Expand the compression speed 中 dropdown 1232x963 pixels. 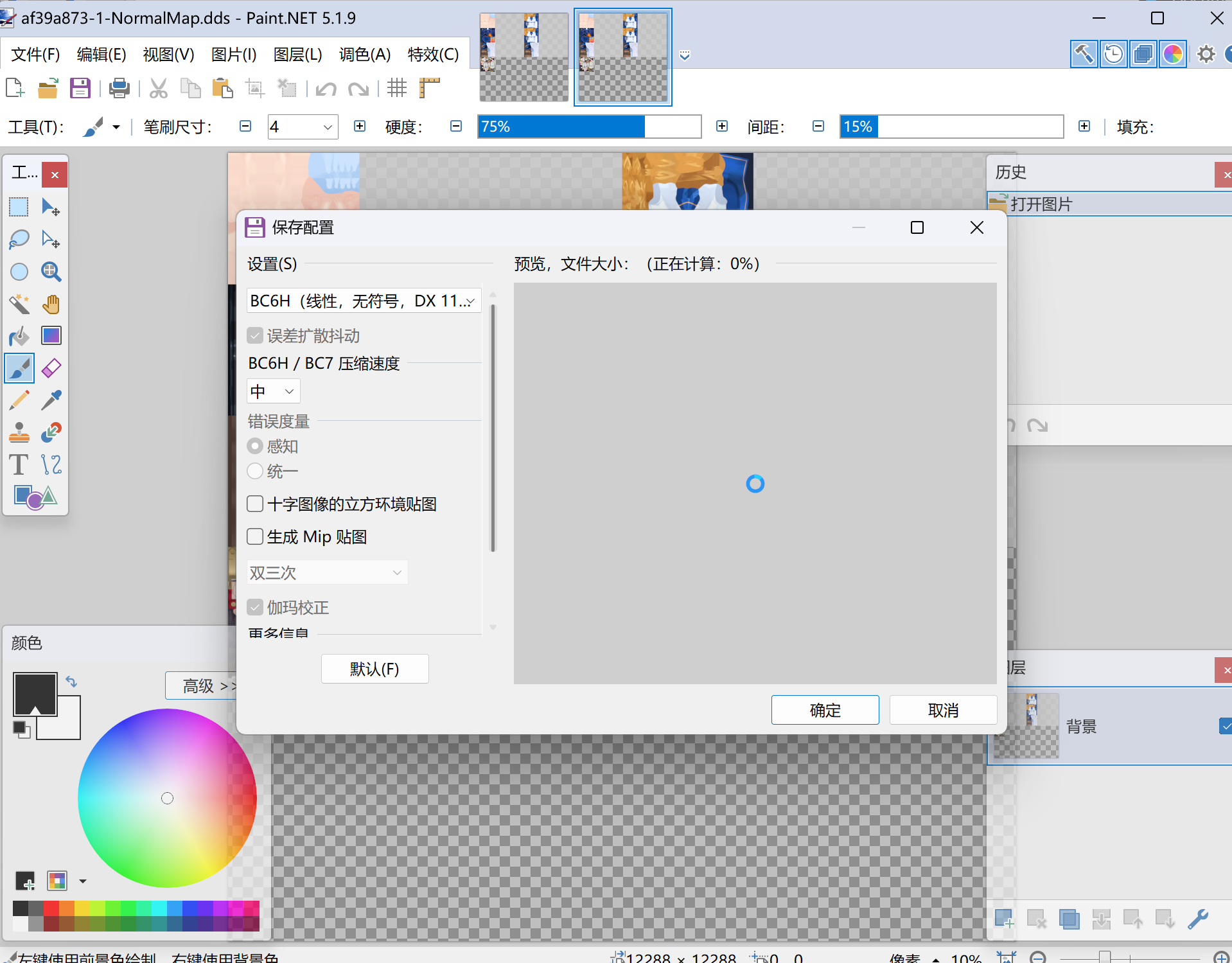273,391
